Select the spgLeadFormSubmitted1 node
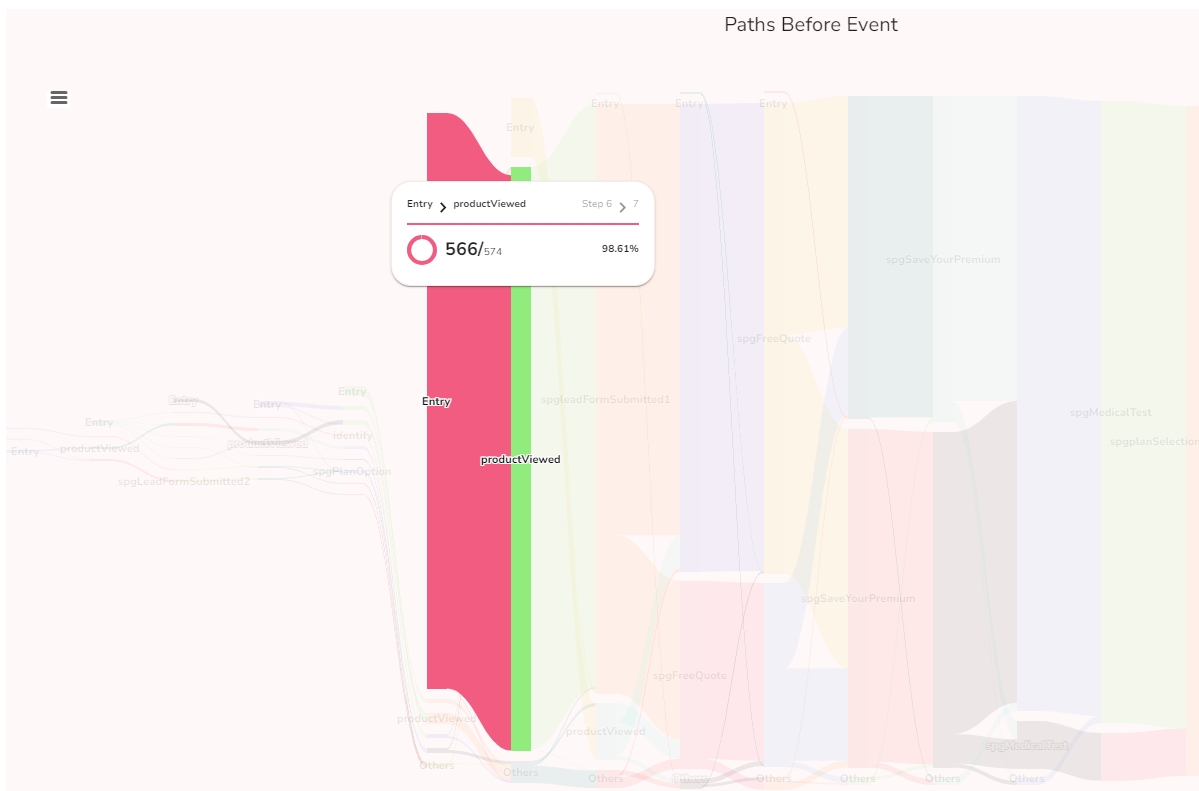1199x791 pixels. click(605, 399)
